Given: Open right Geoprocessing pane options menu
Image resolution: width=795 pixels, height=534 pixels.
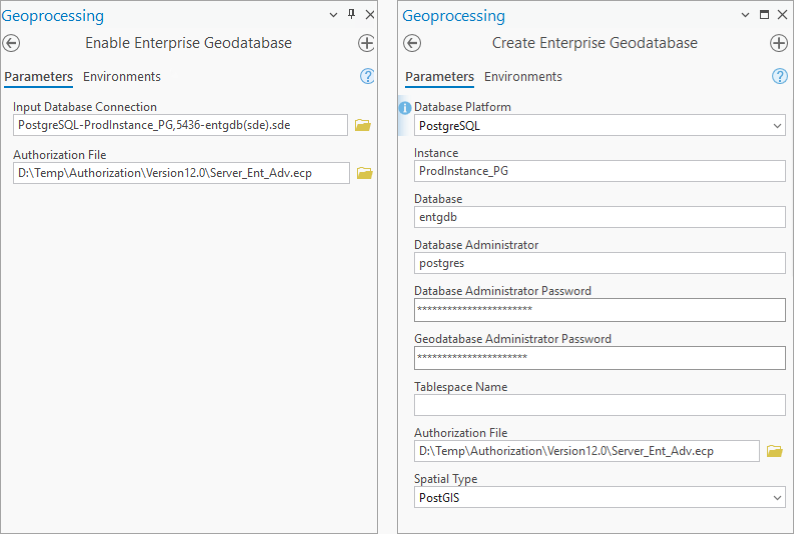Looking at the screenshot, I should (x=745, y=15).
